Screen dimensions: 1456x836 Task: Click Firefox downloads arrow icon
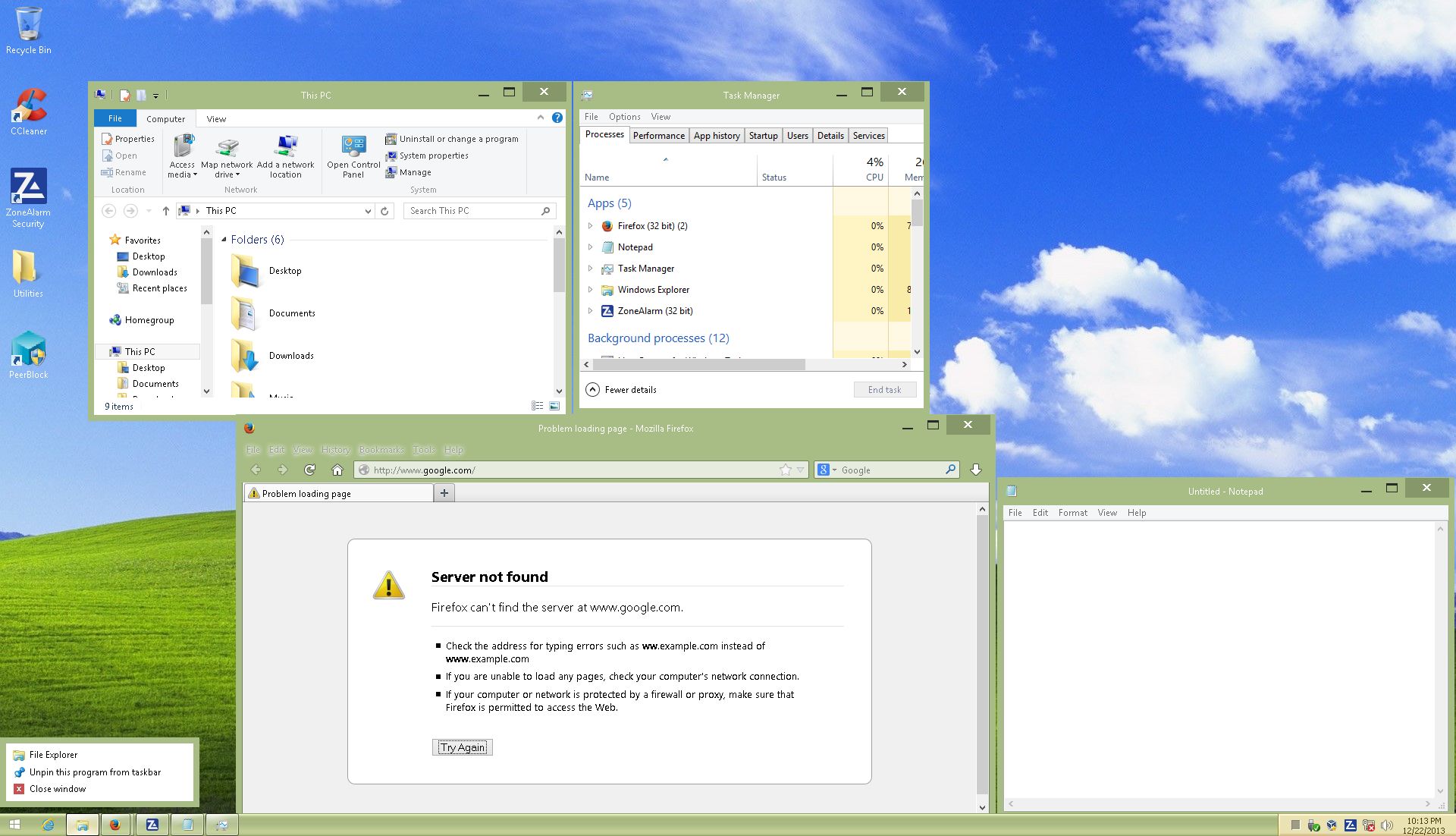(976, 470)
